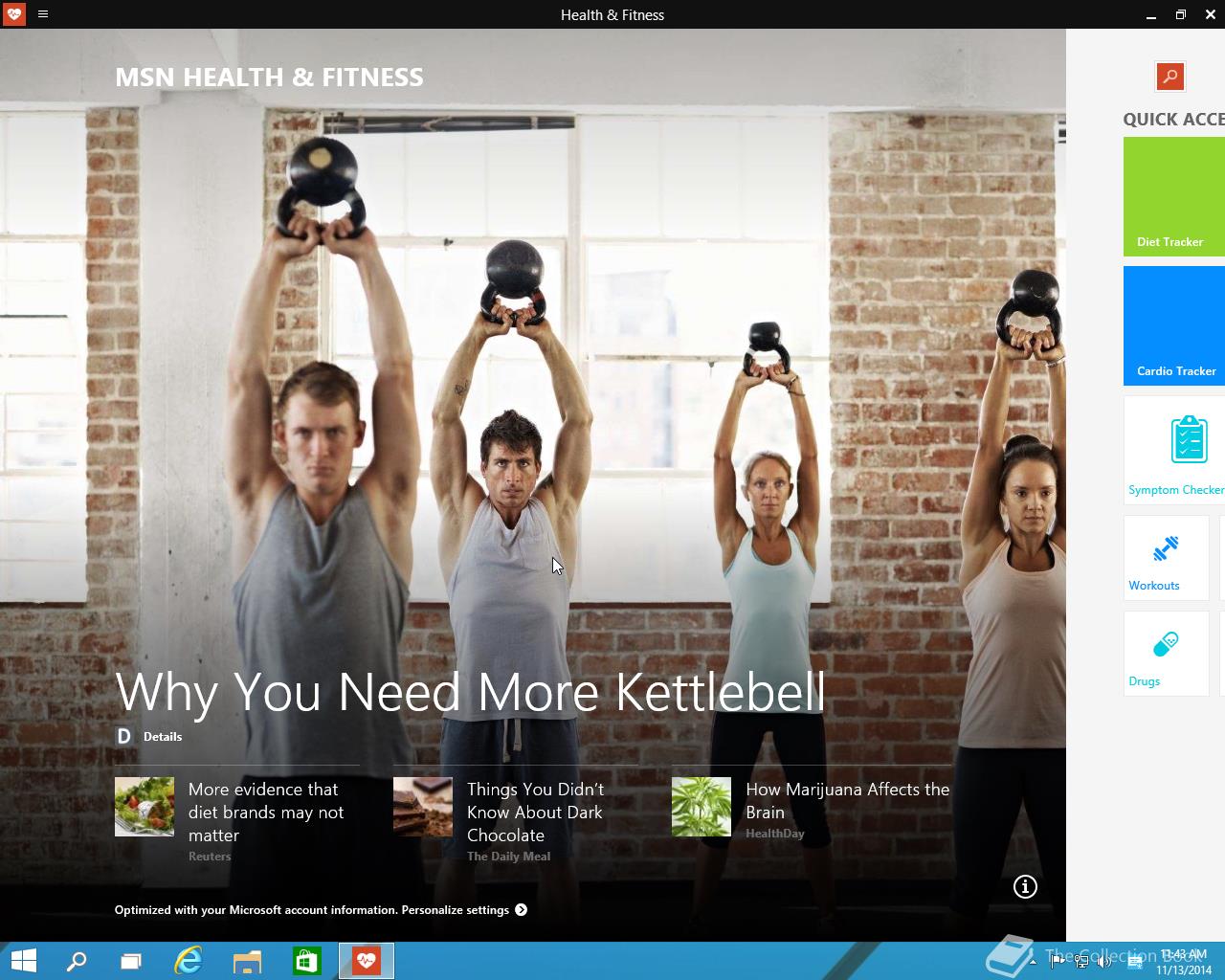Open the Workouts dumbbell tile
This screenshot has height=980, width=1225.
point(1166,558)
